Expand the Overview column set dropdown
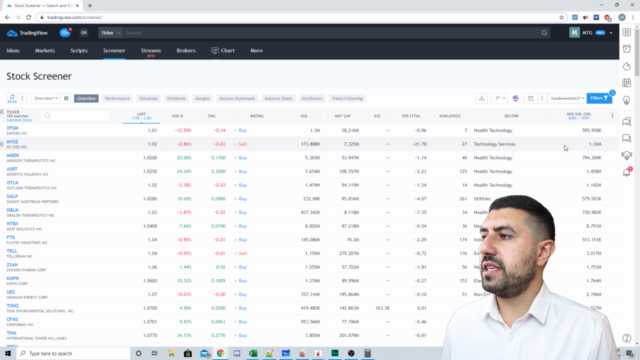640x360 pixels. 45,98
